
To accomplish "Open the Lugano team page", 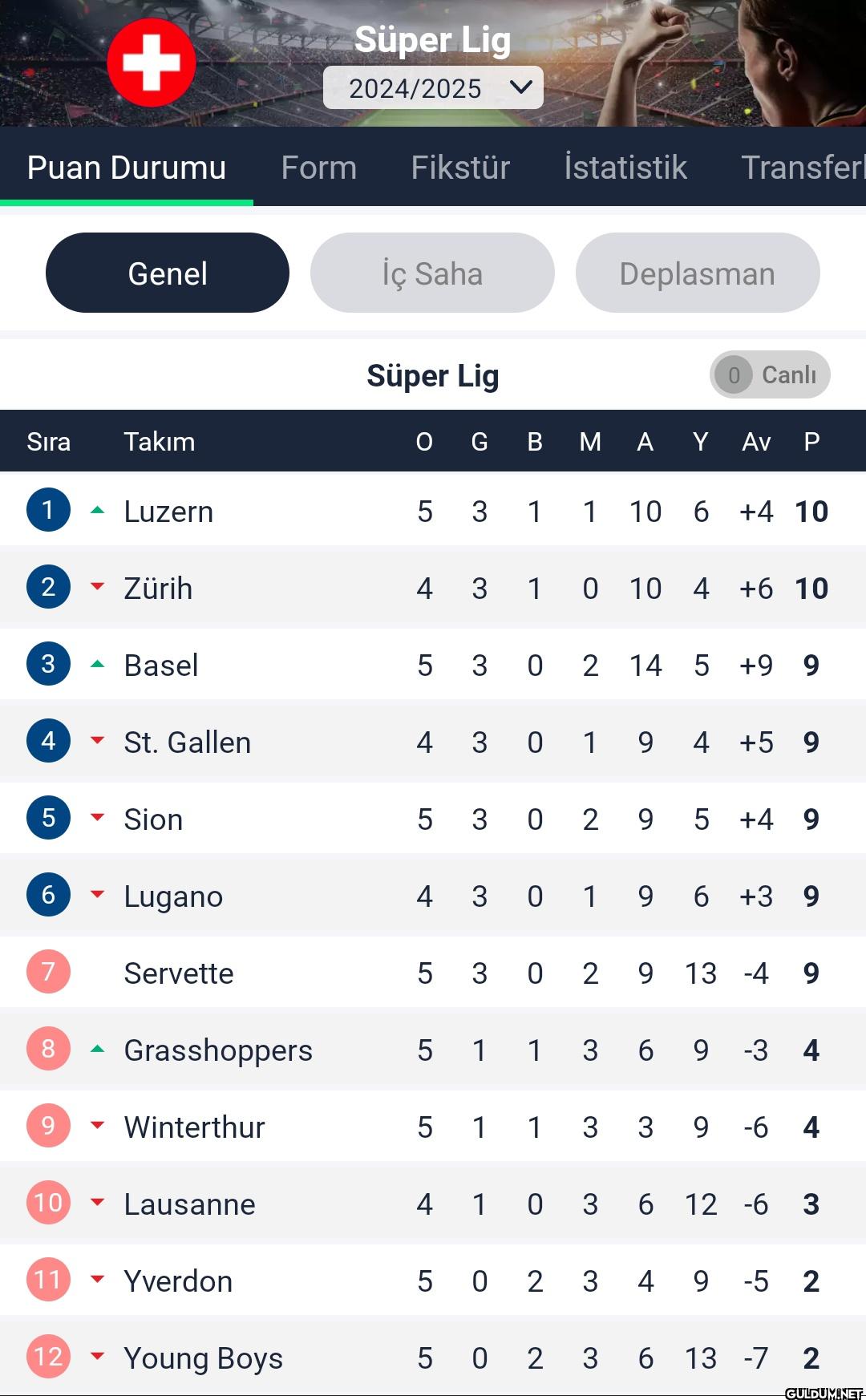I will coord(173,896).
